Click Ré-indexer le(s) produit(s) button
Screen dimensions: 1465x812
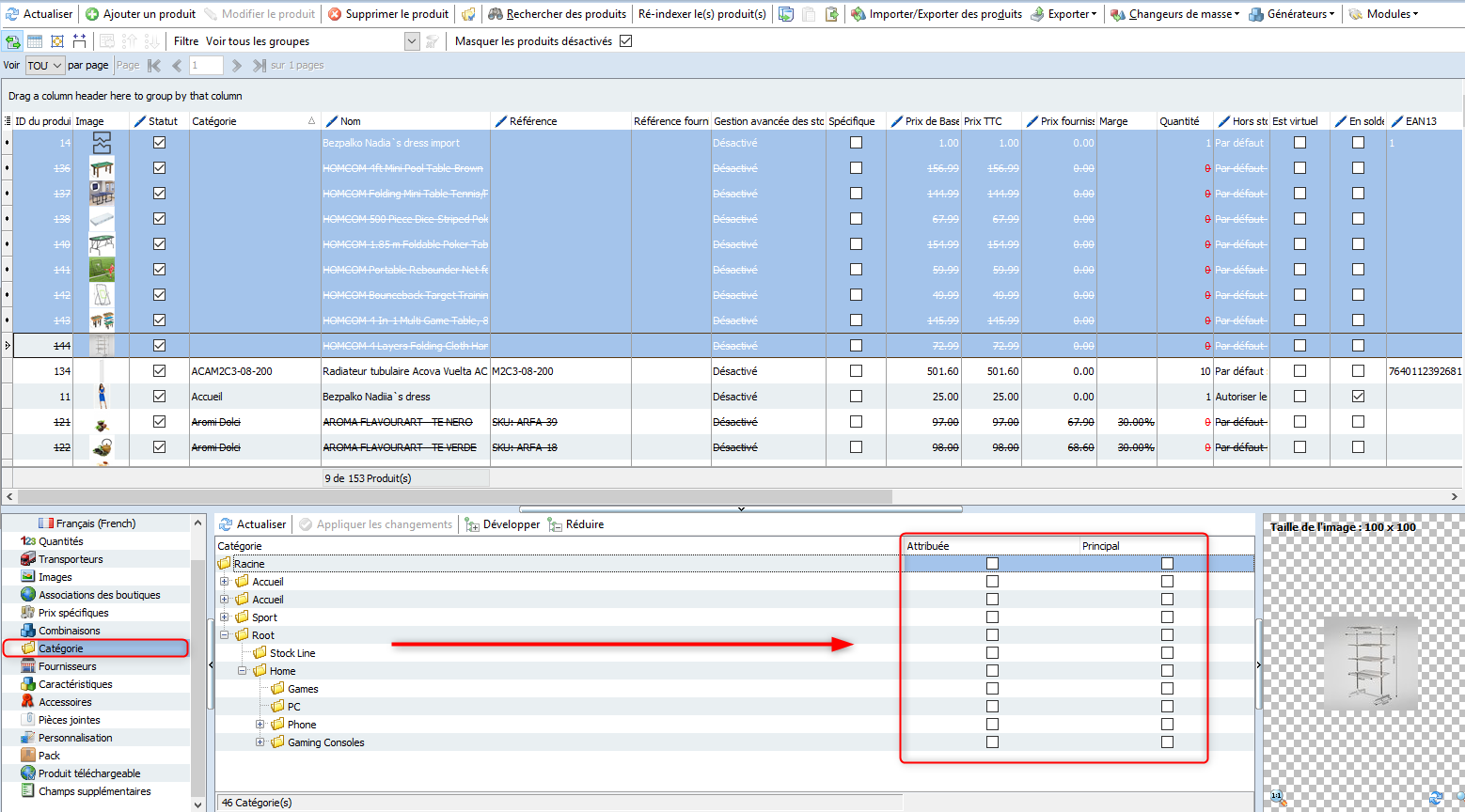coord(701,14)
